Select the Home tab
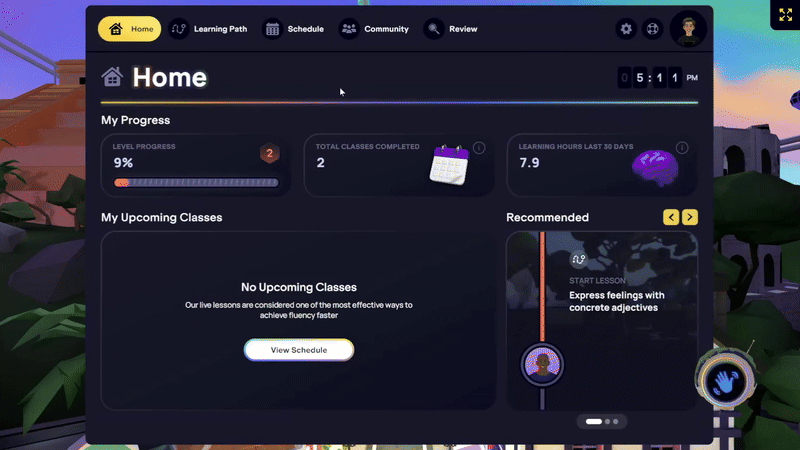Image resolution: width=800 pixels, height=450 pixels. [130, 29]
